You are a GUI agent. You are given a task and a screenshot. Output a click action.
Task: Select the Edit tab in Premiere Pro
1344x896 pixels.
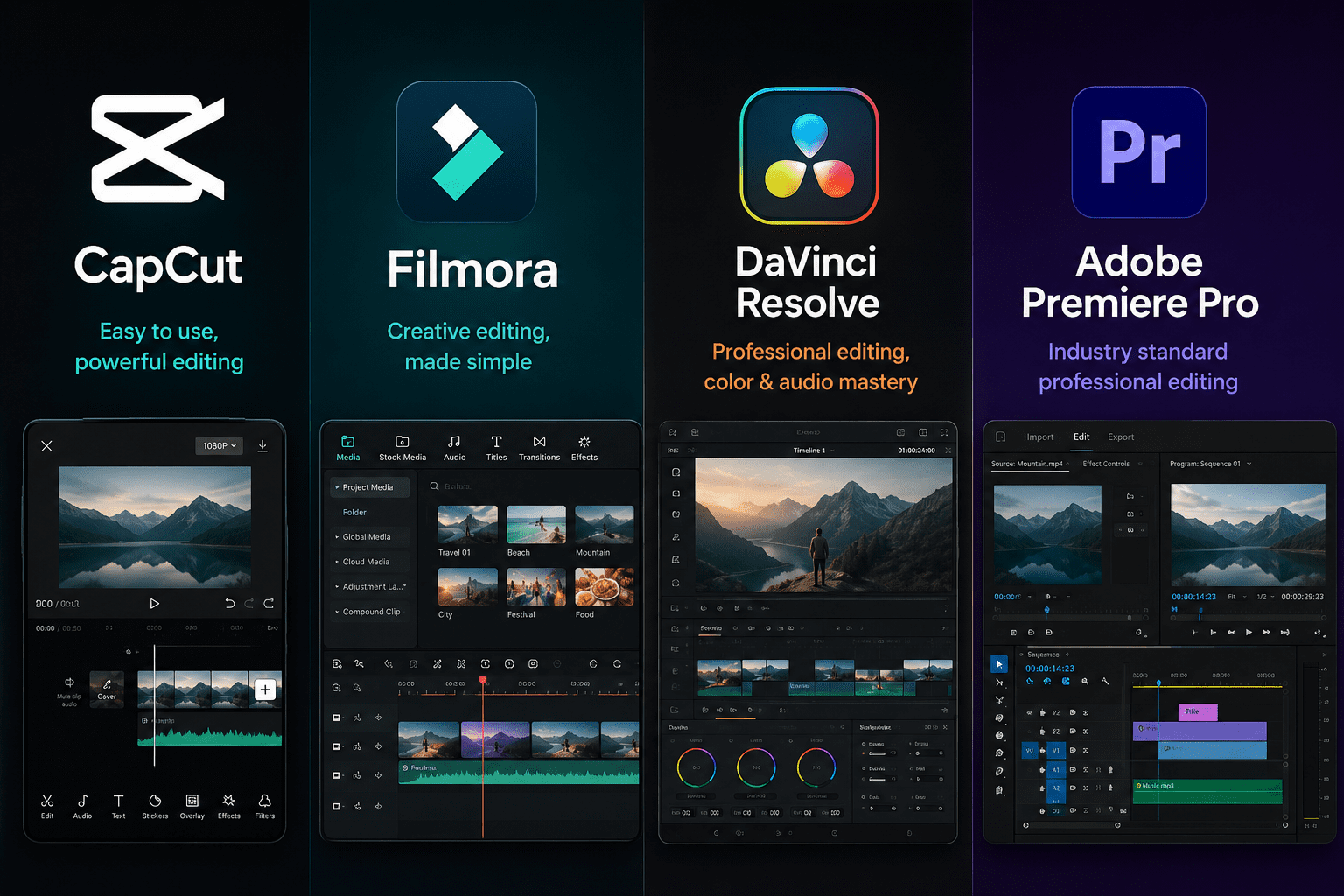pyautogui.click(x=1081, y=437)
